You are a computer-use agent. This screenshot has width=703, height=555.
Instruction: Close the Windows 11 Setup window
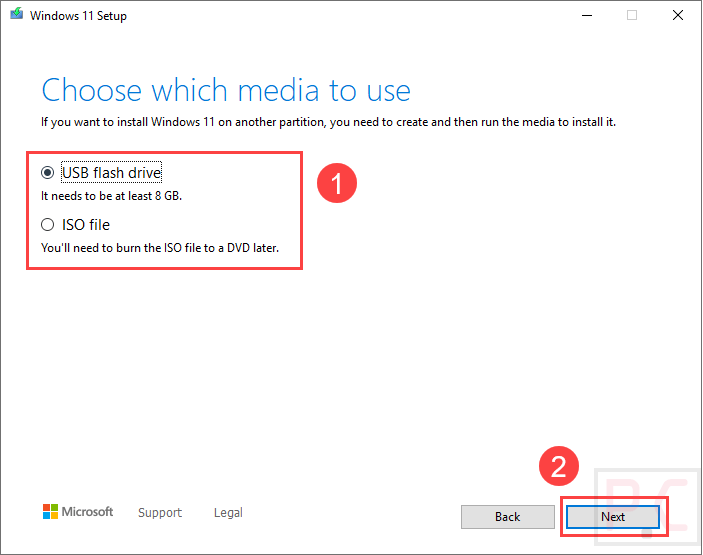[678, 15]
